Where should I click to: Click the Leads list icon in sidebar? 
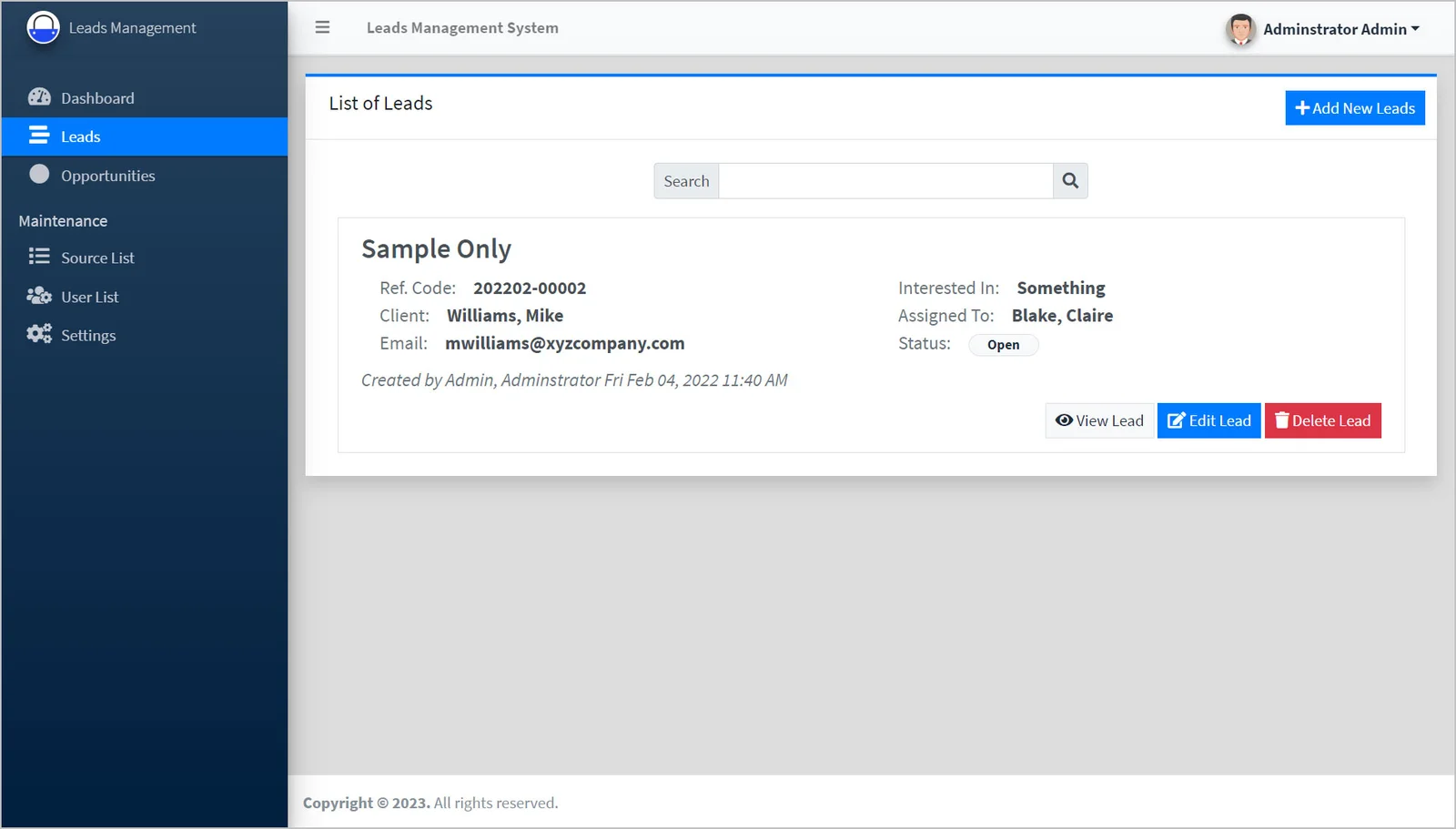coord(39,136)
